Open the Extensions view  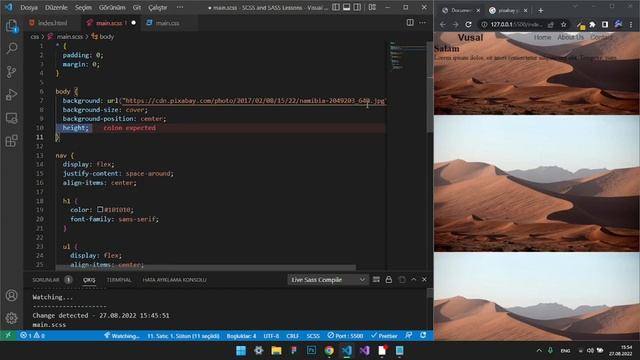11,141
